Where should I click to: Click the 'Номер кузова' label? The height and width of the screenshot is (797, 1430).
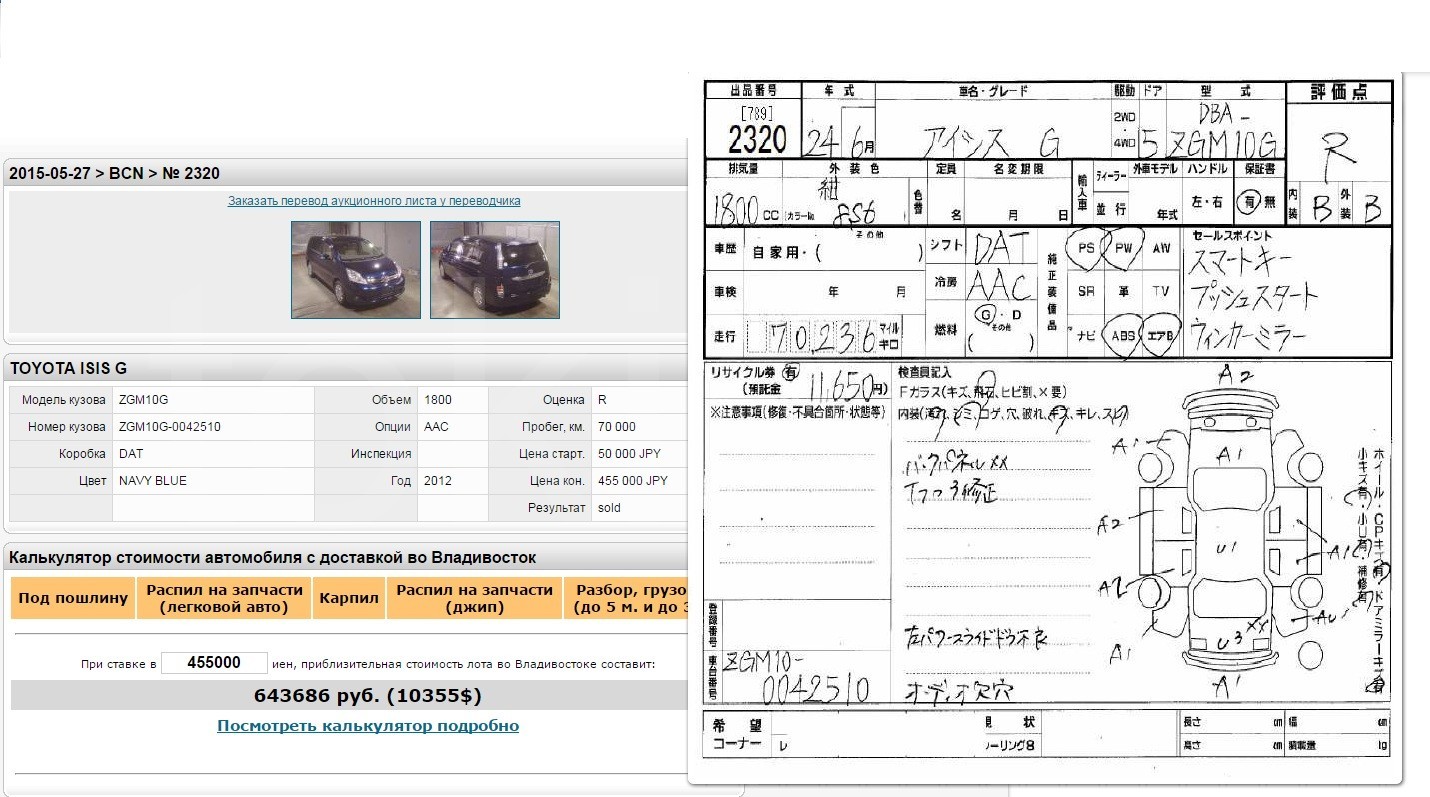point(67,427)
